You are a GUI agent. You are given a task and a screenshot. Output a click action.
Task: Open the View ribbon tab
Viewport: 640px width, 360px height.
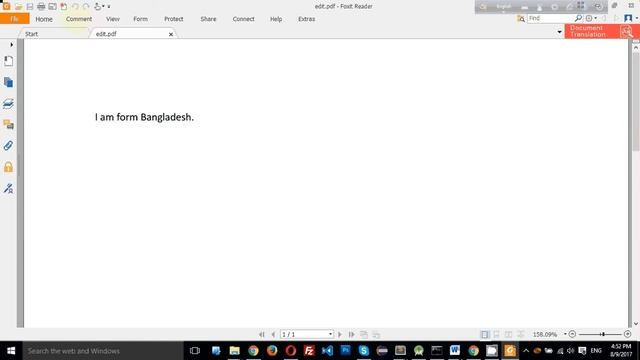coord(113,19)
